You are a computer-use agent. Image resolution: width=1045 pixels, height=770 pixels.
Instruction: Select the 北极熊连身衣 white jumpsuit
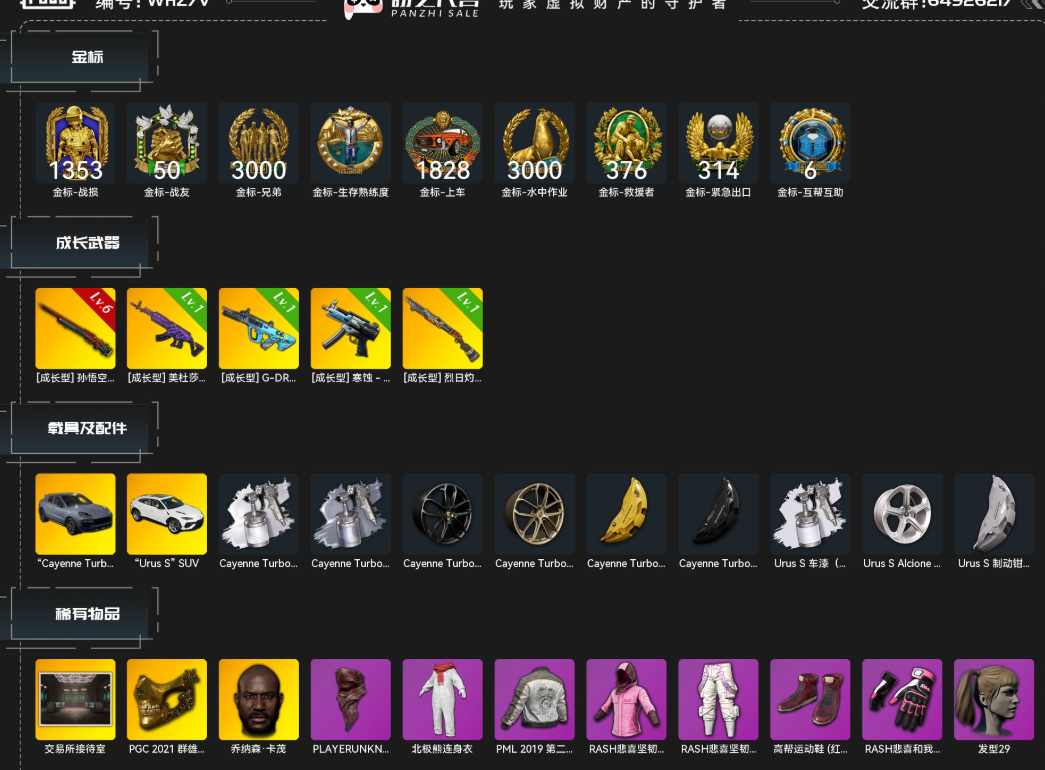[443, 699]
